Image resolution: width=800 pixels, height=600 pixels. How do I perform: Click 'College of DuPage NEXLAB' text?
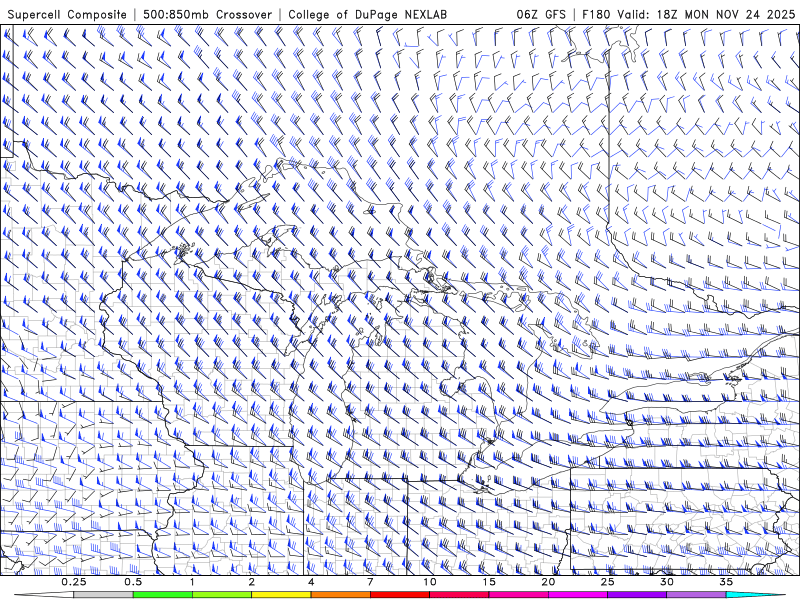pos(367,15)
